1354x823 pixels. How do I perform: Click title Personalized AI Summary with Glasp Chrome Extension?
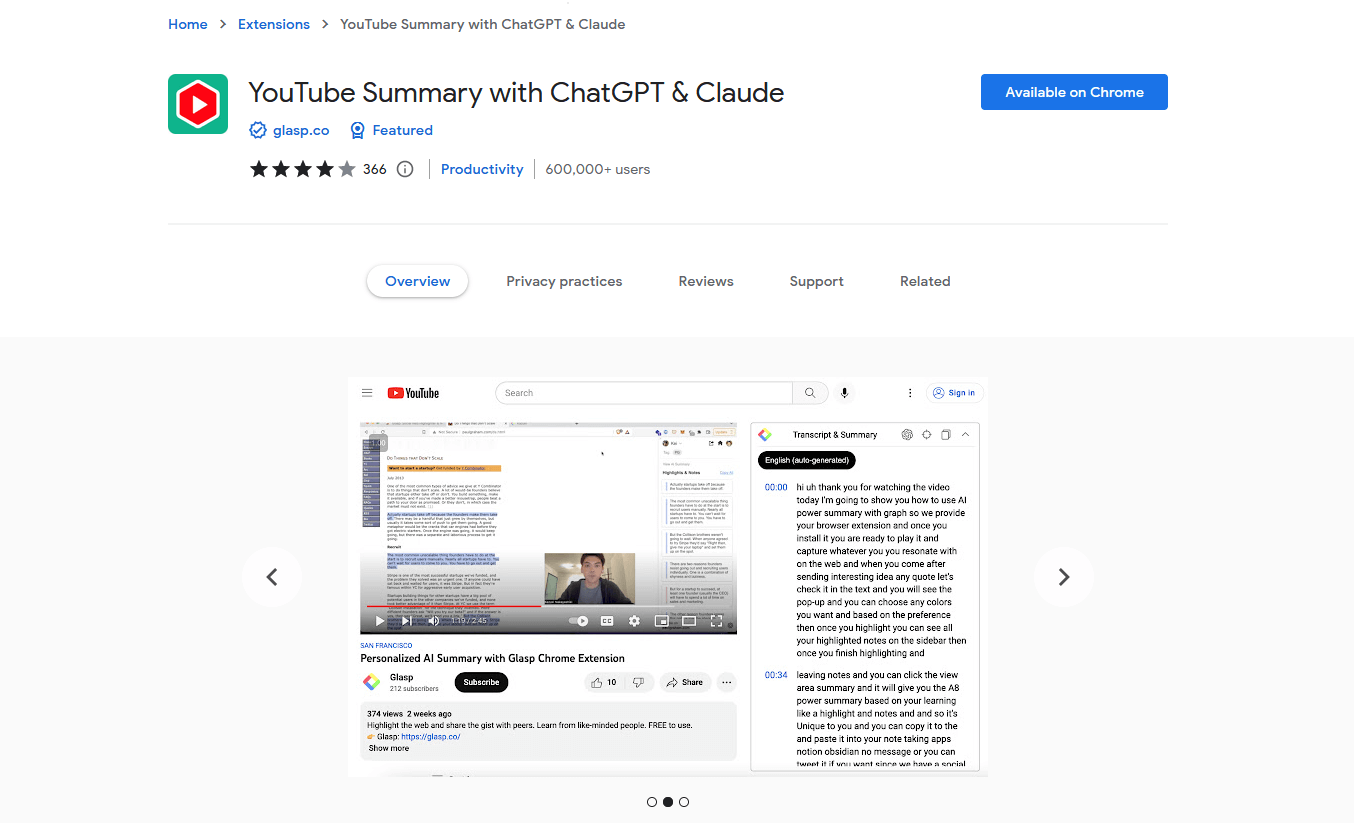(x=492, y=658)
